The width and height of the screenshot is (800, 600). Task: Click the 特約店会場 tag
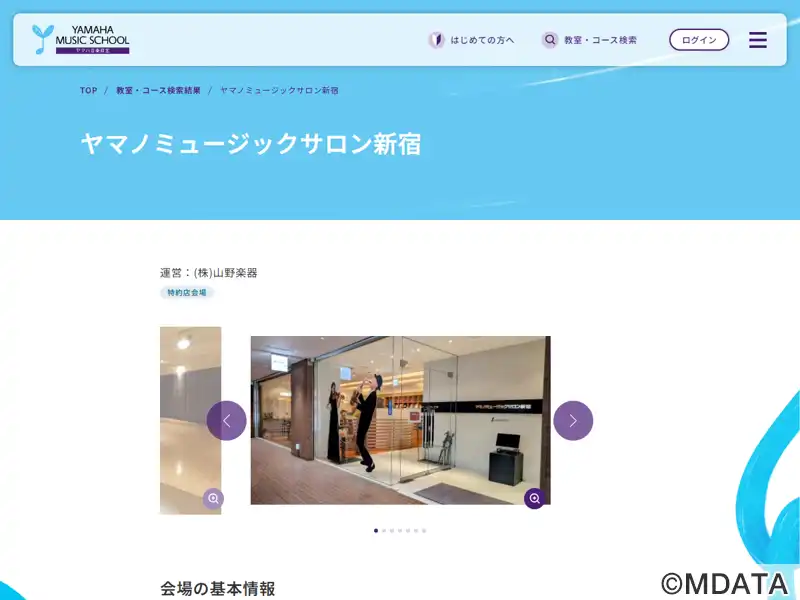coord(187,292)
